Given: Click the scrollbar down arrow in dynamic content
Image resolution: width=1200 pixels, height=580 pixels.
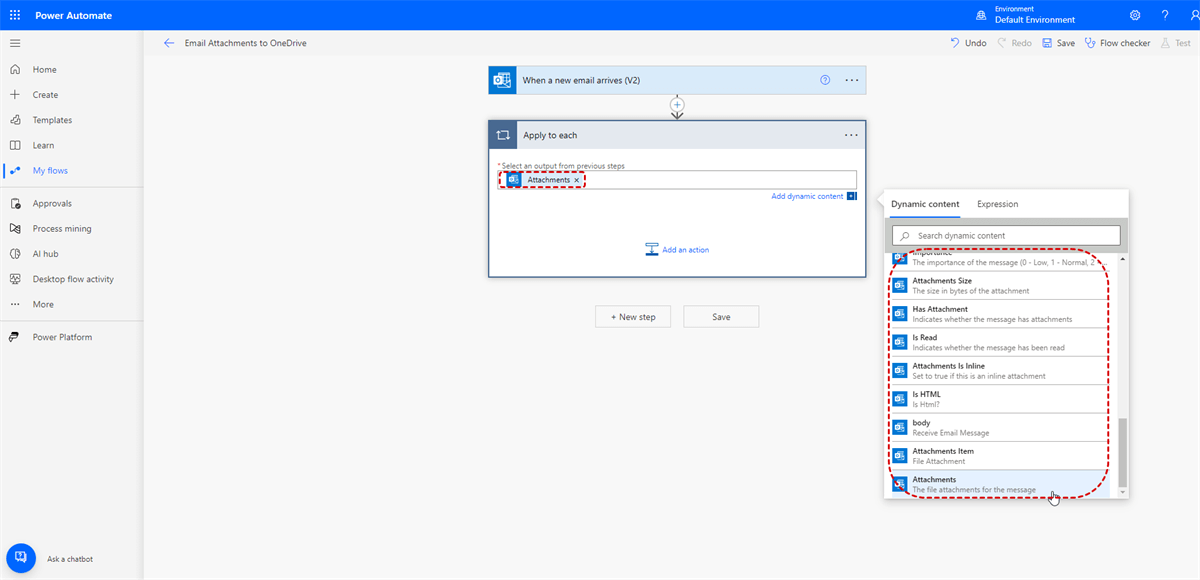Looking at the screenshot, I should (x=1123, y=493).
